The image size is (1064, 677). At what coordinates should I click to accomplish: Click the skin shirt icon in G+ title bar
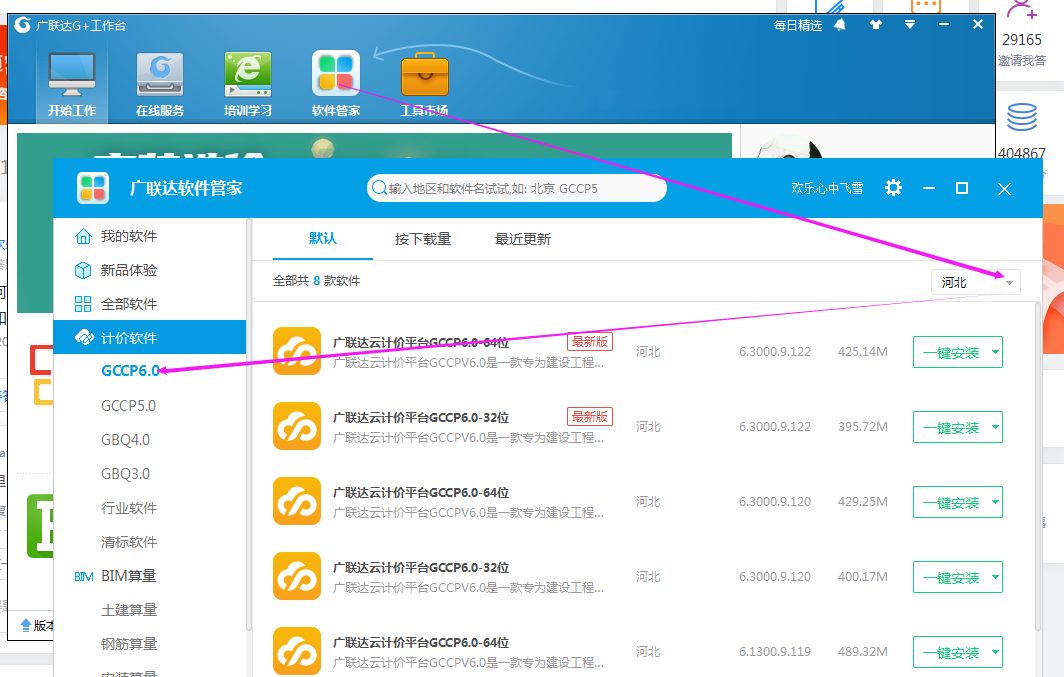[875, 25]
